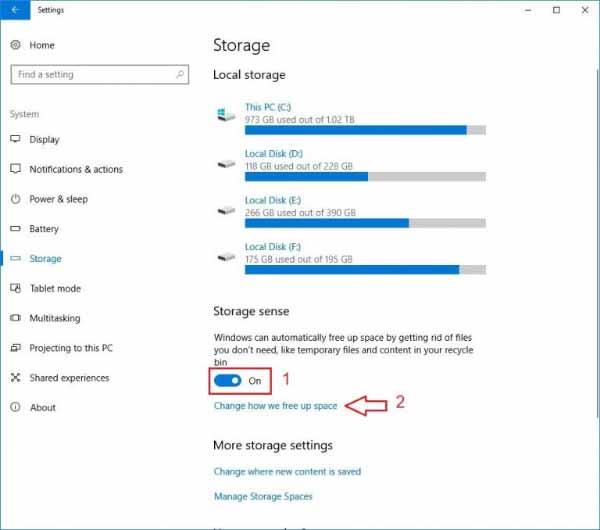Click Change where new content is saved
This screenshot has width=600, height=530.
coord(287,471)
